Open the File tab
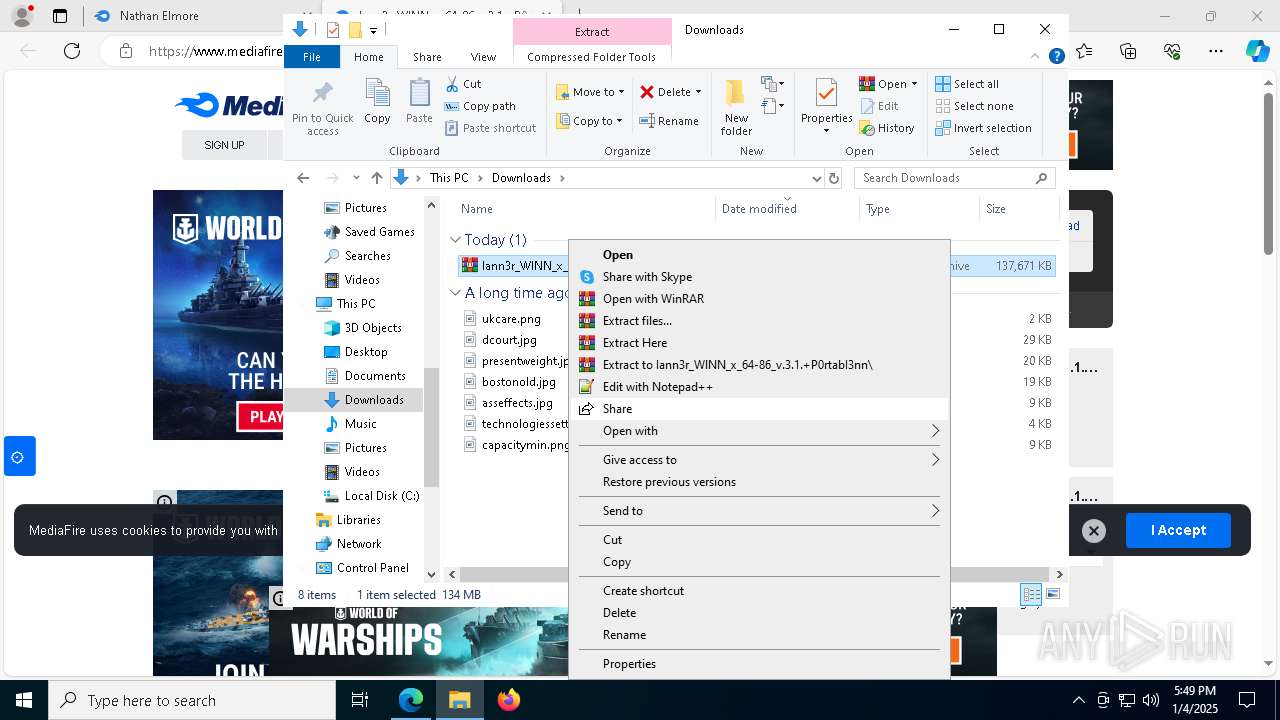The image size is (1280, 720). [x=312, y=57]
